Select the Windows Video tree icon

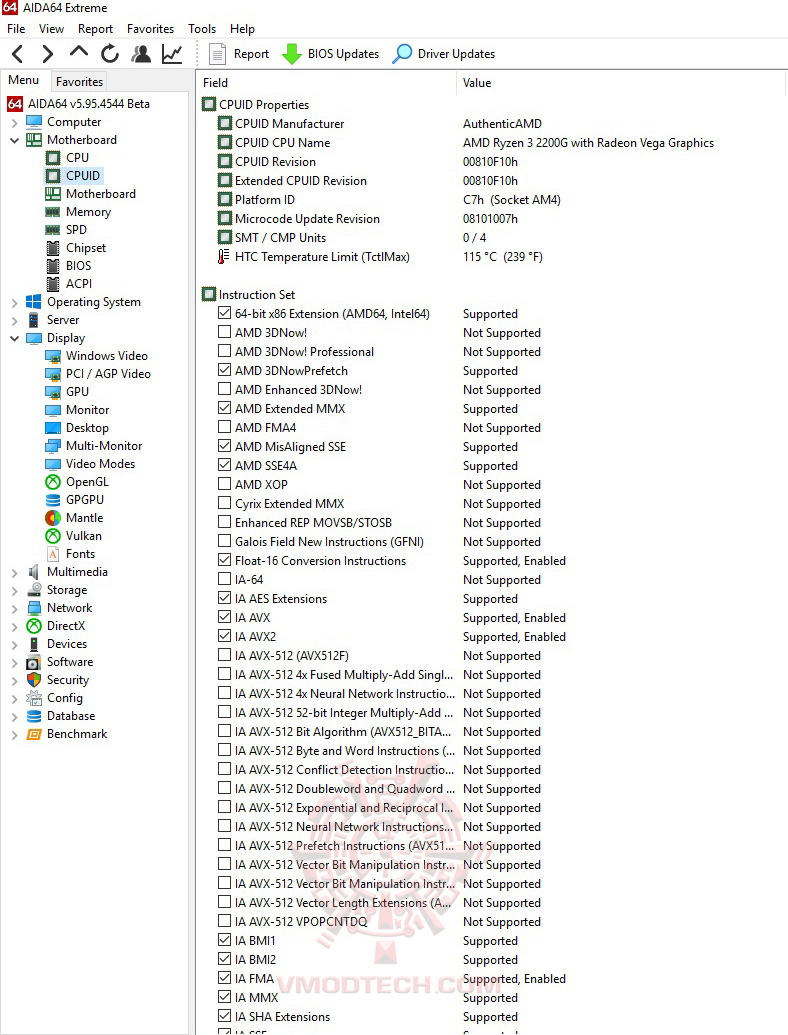53,356
